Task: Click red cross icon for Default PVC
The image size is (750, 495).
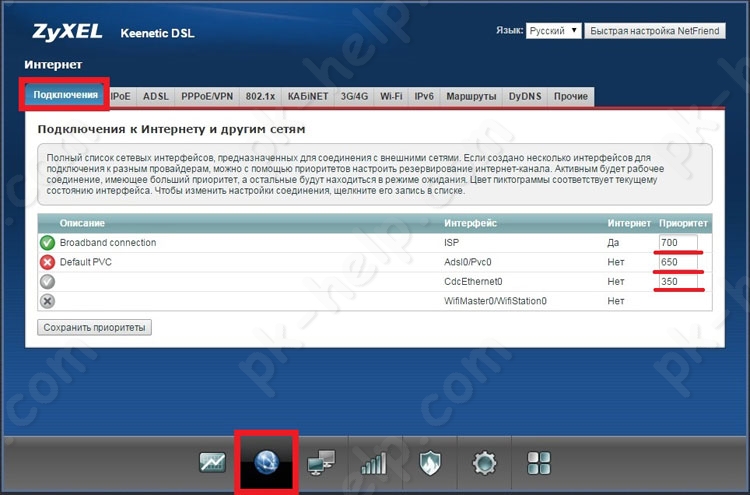Action: pos(47,262)
